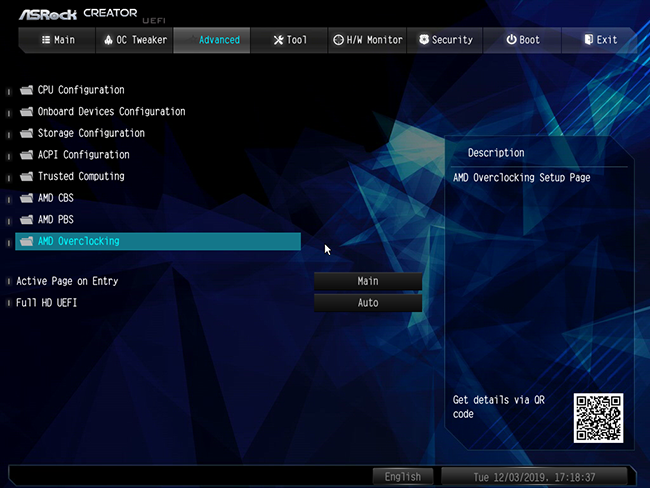
Task: Select the Full HD UEFI label
Action: 46,303
